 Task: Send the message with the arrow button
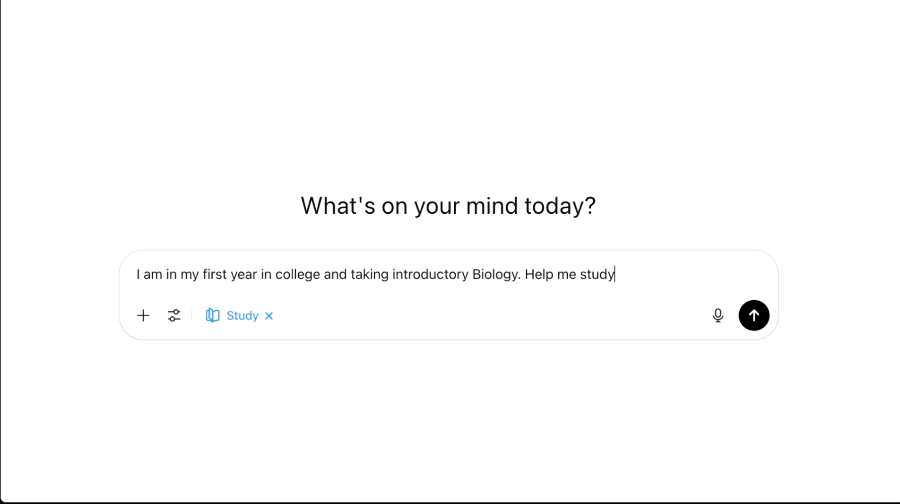[754, 315]
